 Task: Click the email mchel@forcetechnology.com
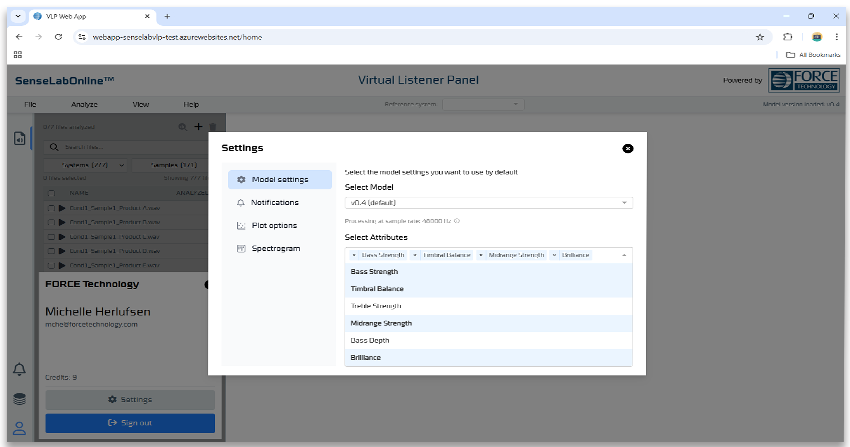tap(91, 325)
